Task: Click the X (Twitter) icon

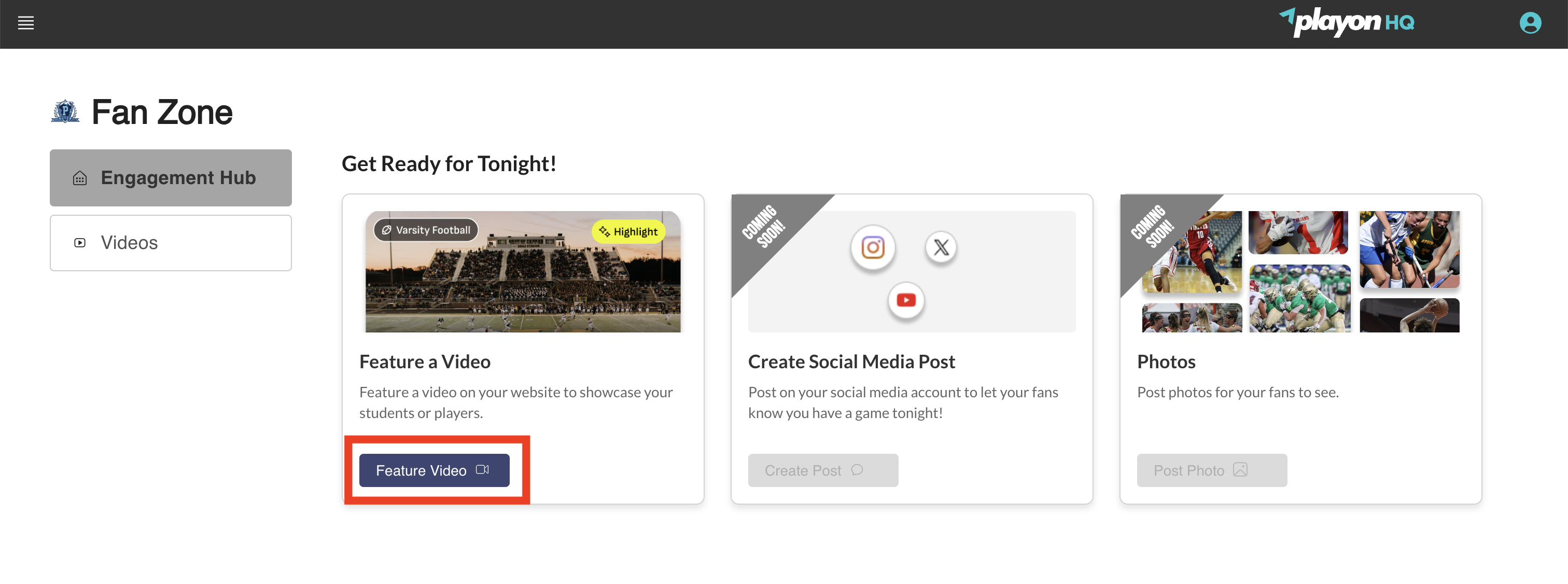Action: (941, 247)
